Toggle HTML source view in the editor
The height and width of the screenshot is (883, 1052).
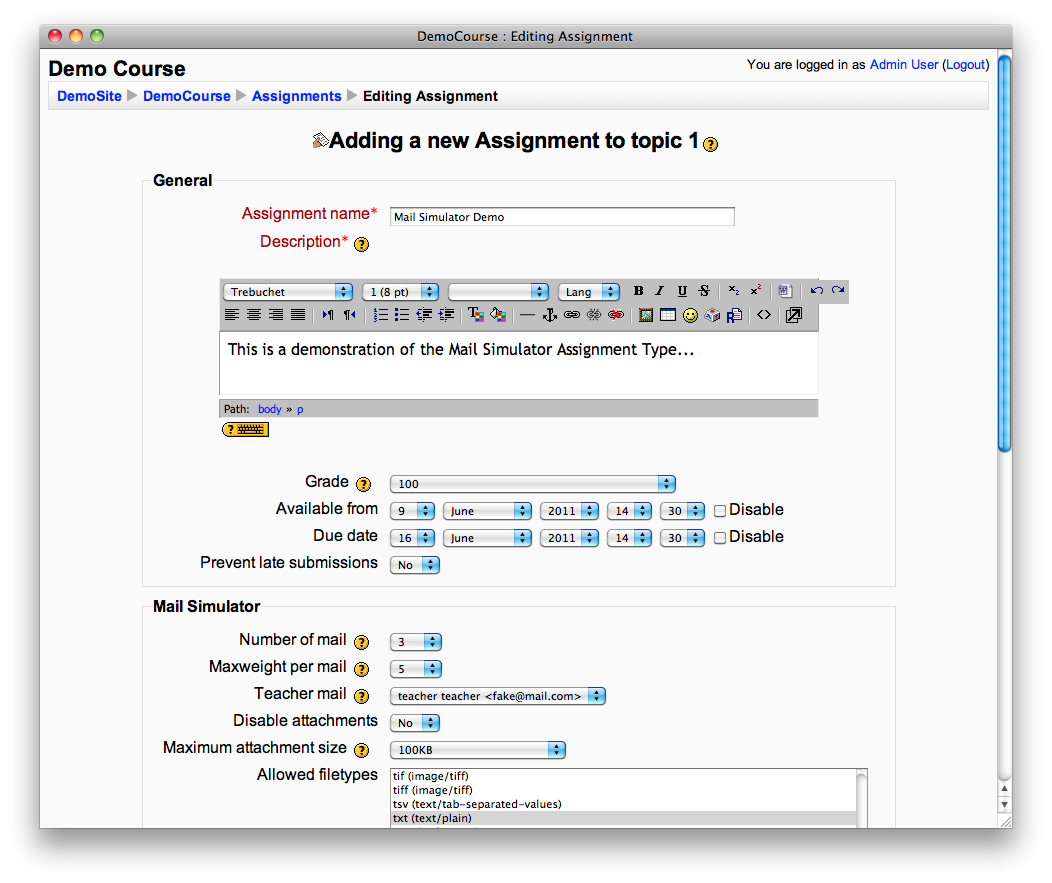pyautogui.click(x=764, y=315)
